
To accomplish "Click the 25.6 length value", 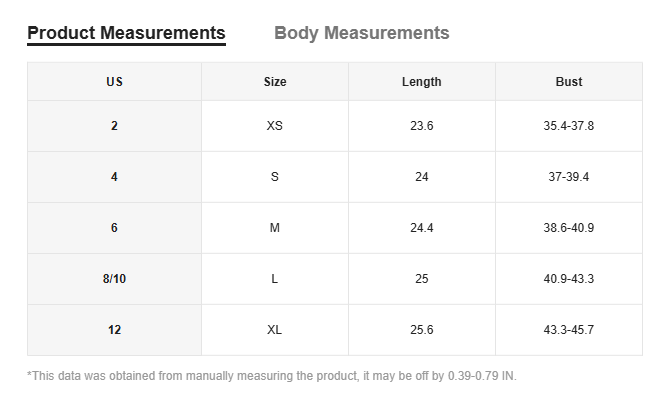I will pos(422,330).
